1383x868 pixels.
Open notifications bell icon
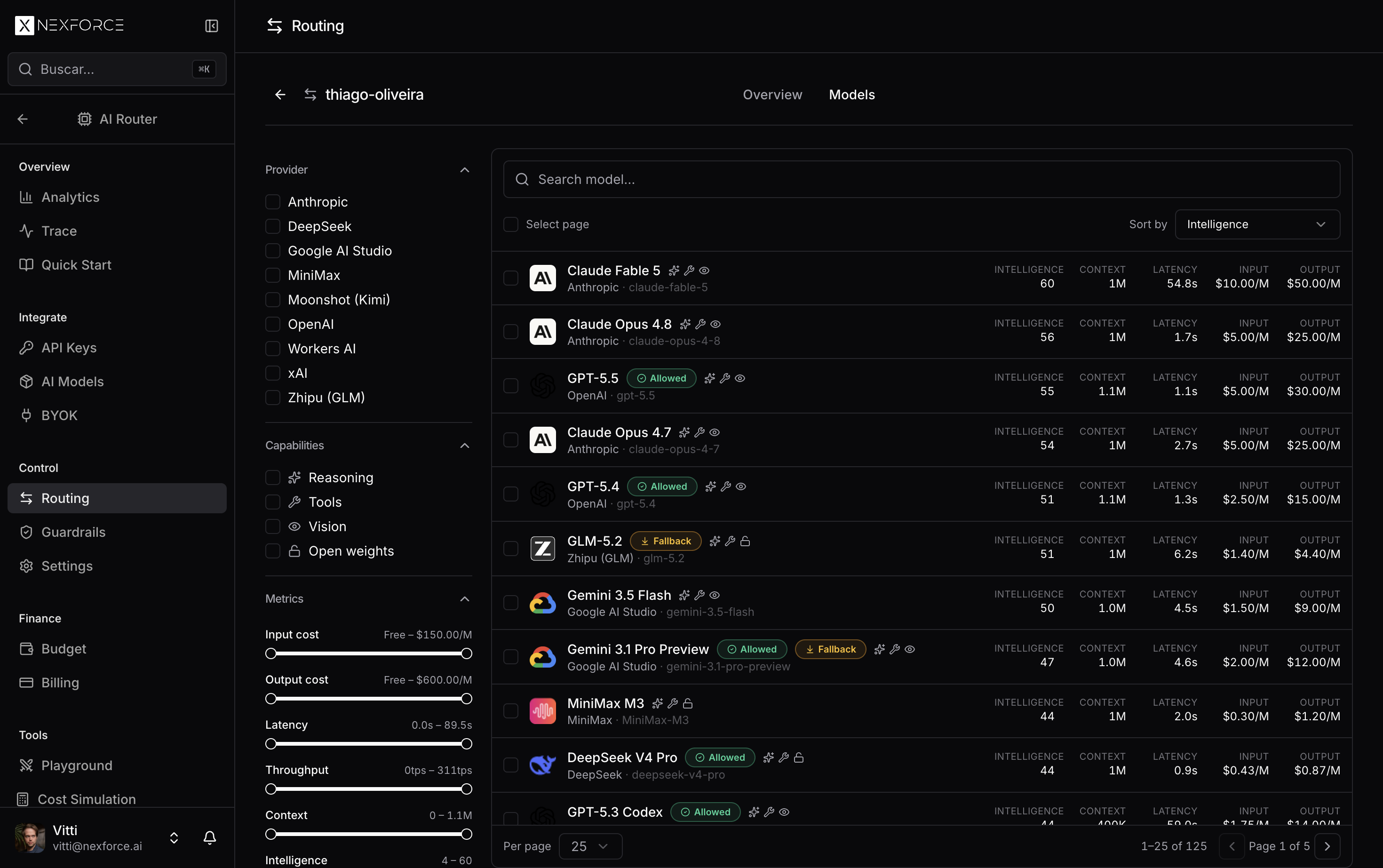[210, 837]
